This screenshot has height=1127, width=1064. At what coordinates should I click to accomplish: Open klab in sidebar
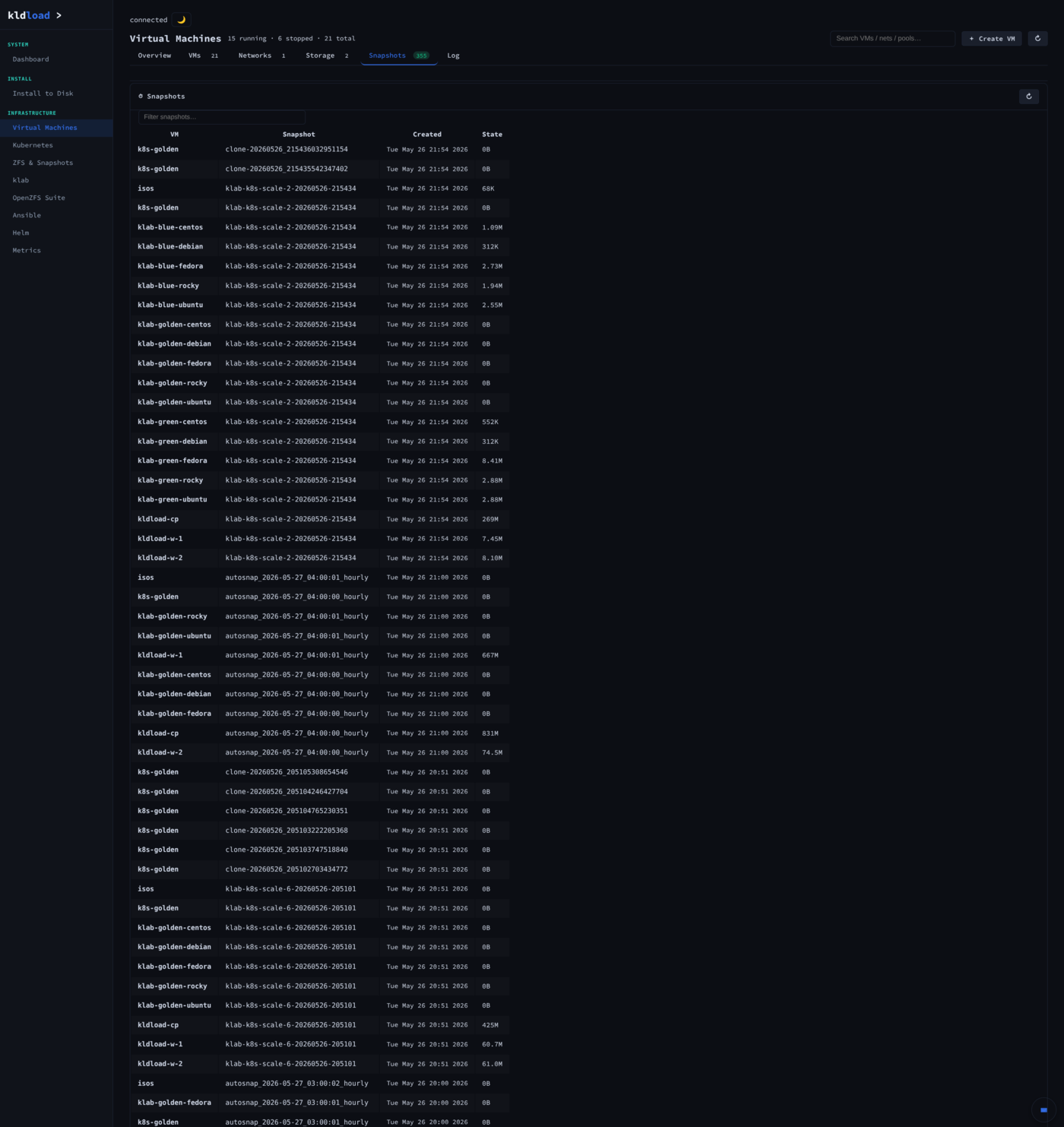point(56,180)
